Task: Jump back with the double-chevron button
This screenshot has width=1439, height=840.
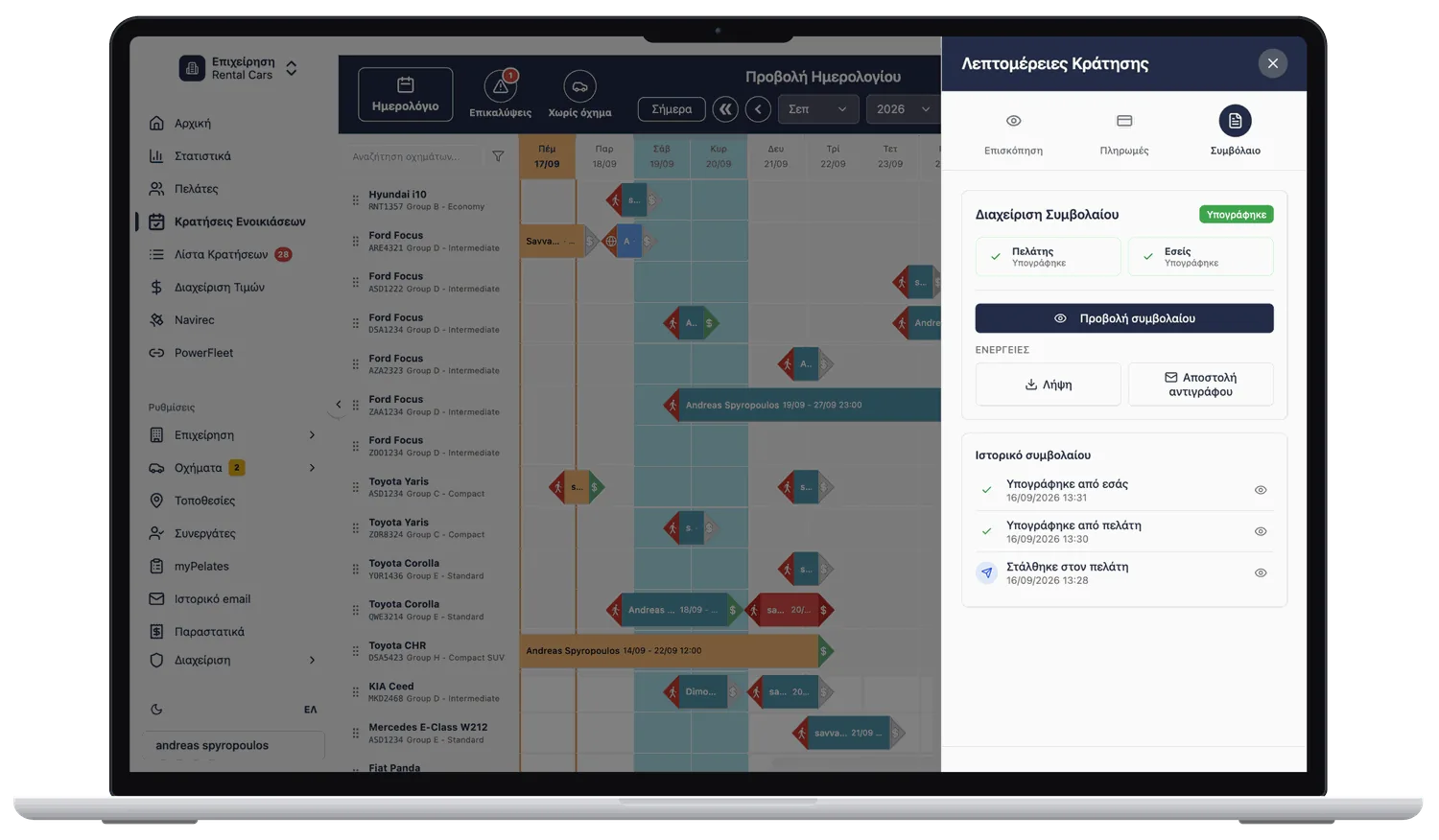Action: (x=725, y=109)
